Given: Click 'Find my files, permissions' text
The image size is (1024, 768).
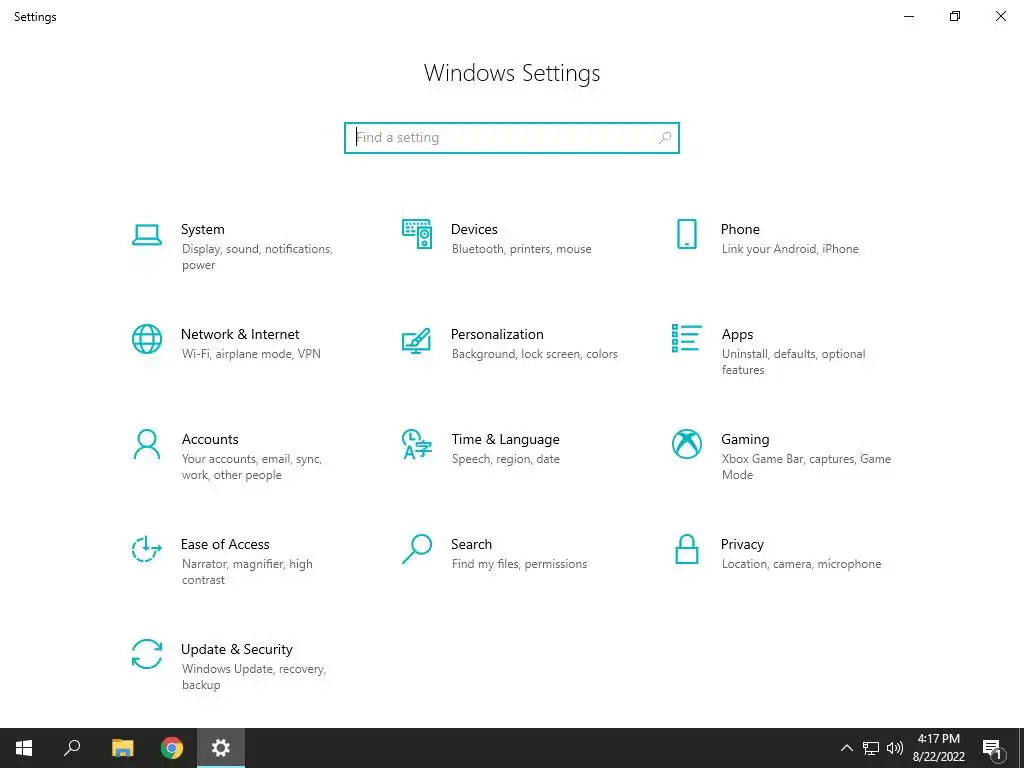Looking at the screenshot, I should click(x=519, y=564).
